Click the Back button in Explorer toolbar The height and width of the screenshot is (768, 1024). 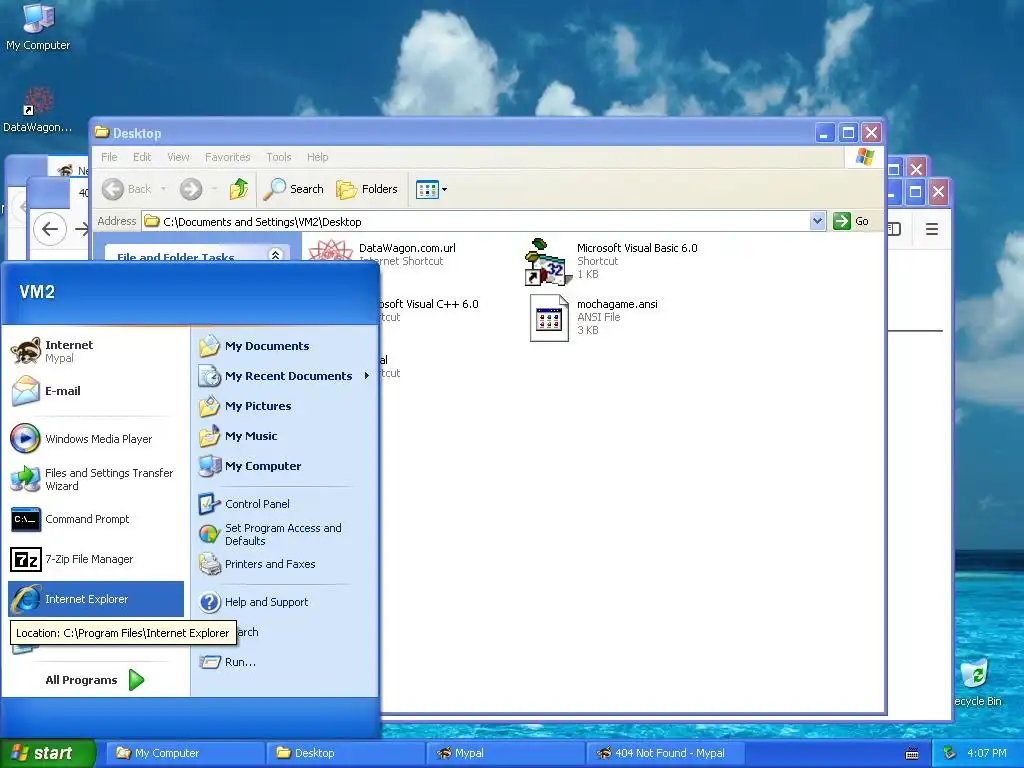point(127,189)
